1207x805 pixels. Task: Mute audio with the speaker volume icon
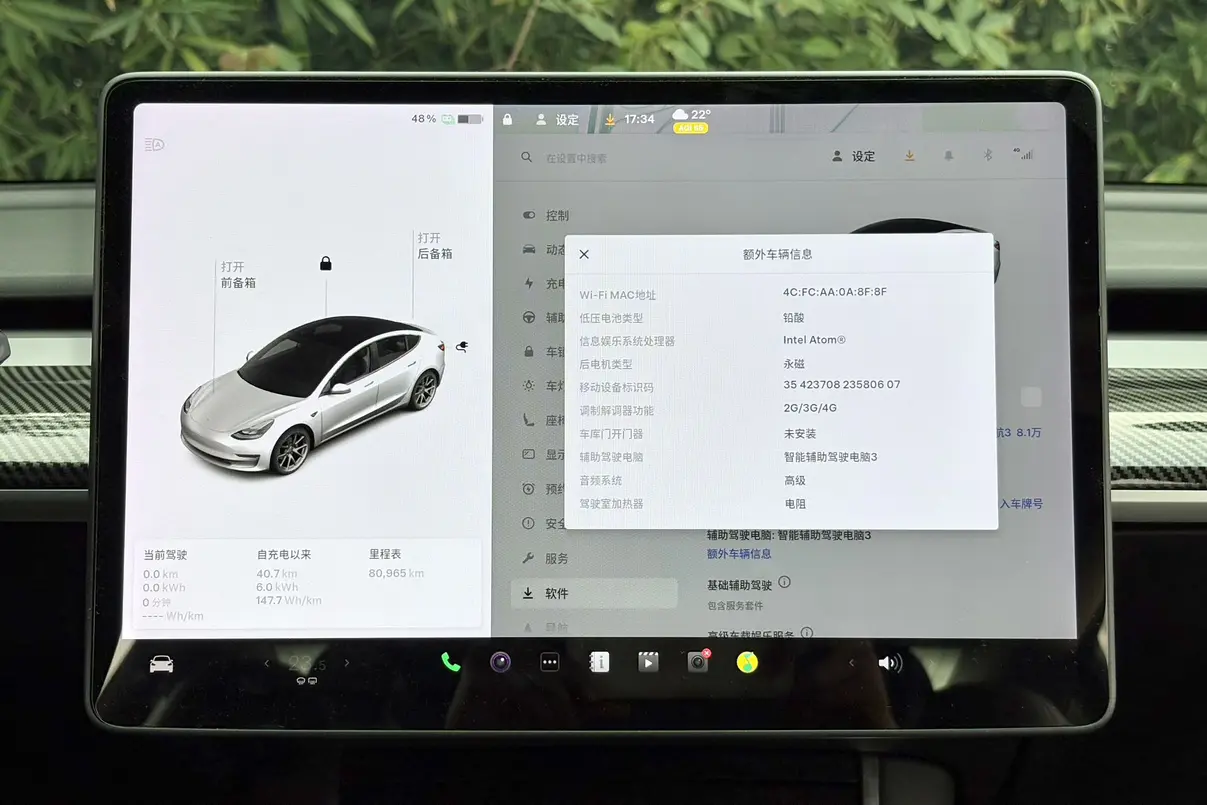click(889, 663)
